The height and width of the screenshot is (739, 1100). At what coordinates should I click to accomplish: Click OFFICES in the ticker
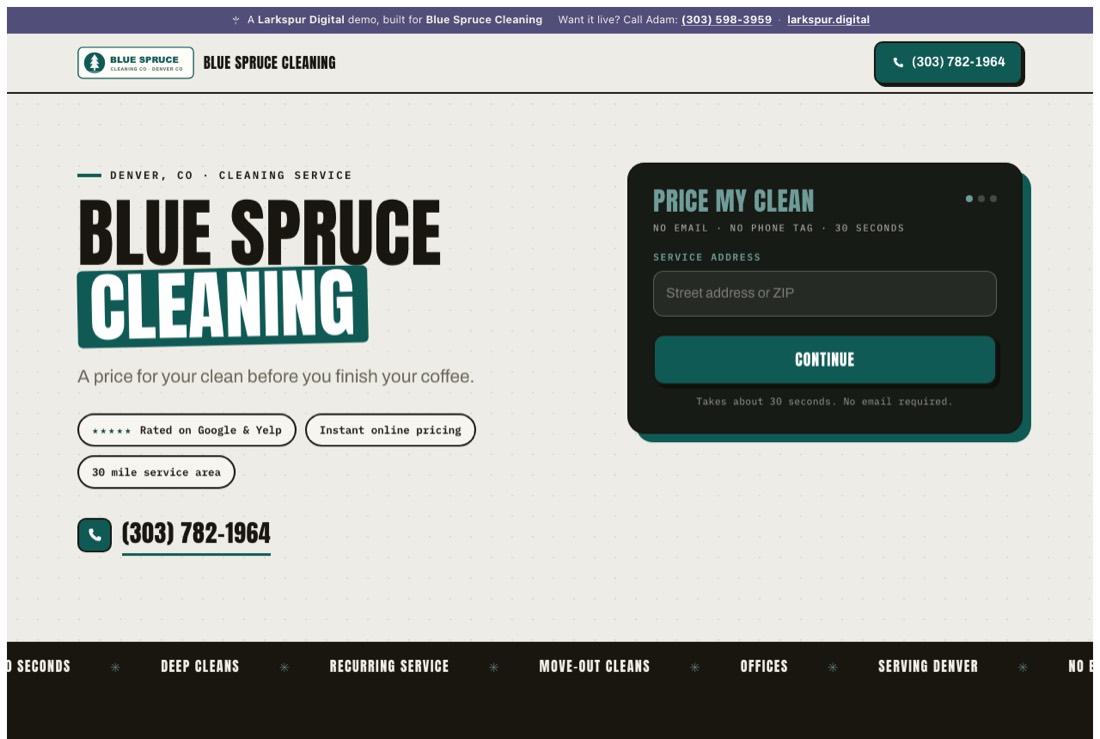764,667
